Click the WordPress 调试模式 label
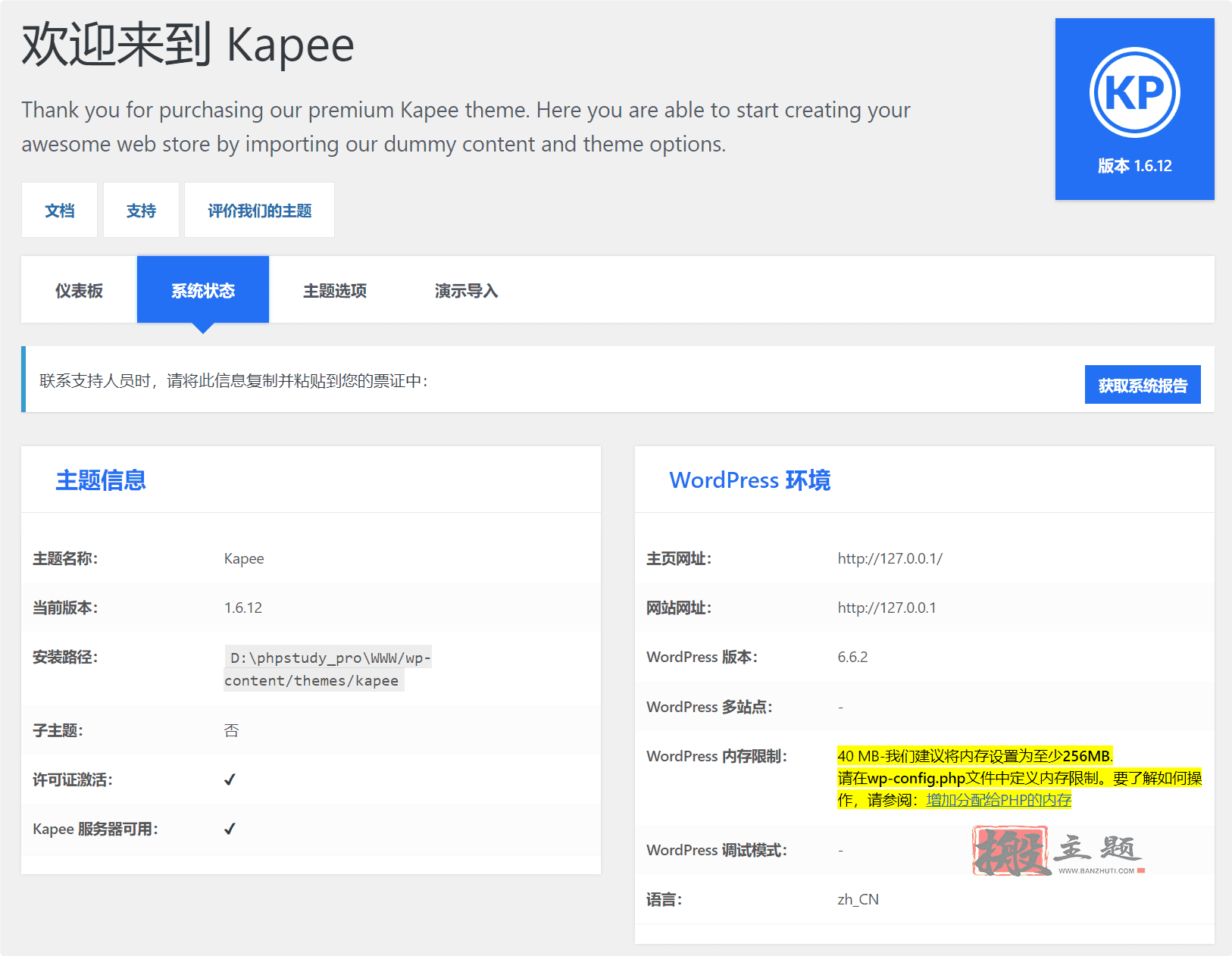This screenshot has height=956, width=1232. (717, 850)
